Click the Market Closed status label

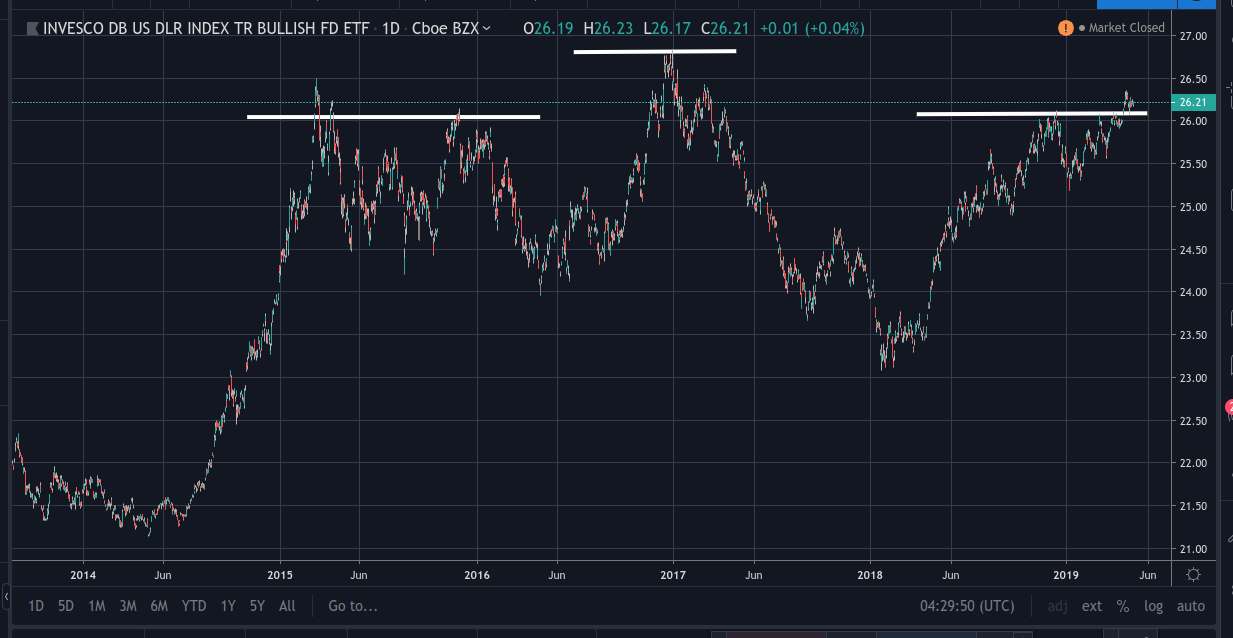[x=1126, y=28]
